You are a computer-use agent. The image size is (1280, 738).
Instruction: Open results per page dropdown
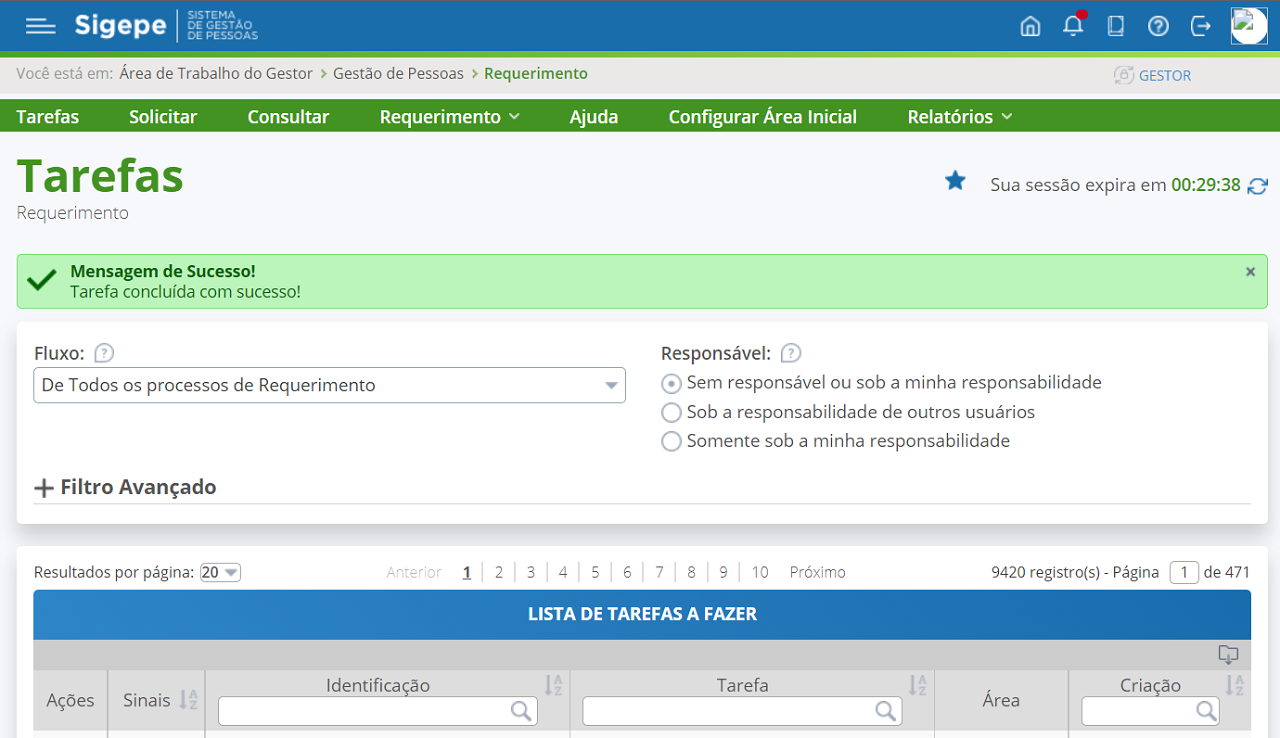(221, 573)
